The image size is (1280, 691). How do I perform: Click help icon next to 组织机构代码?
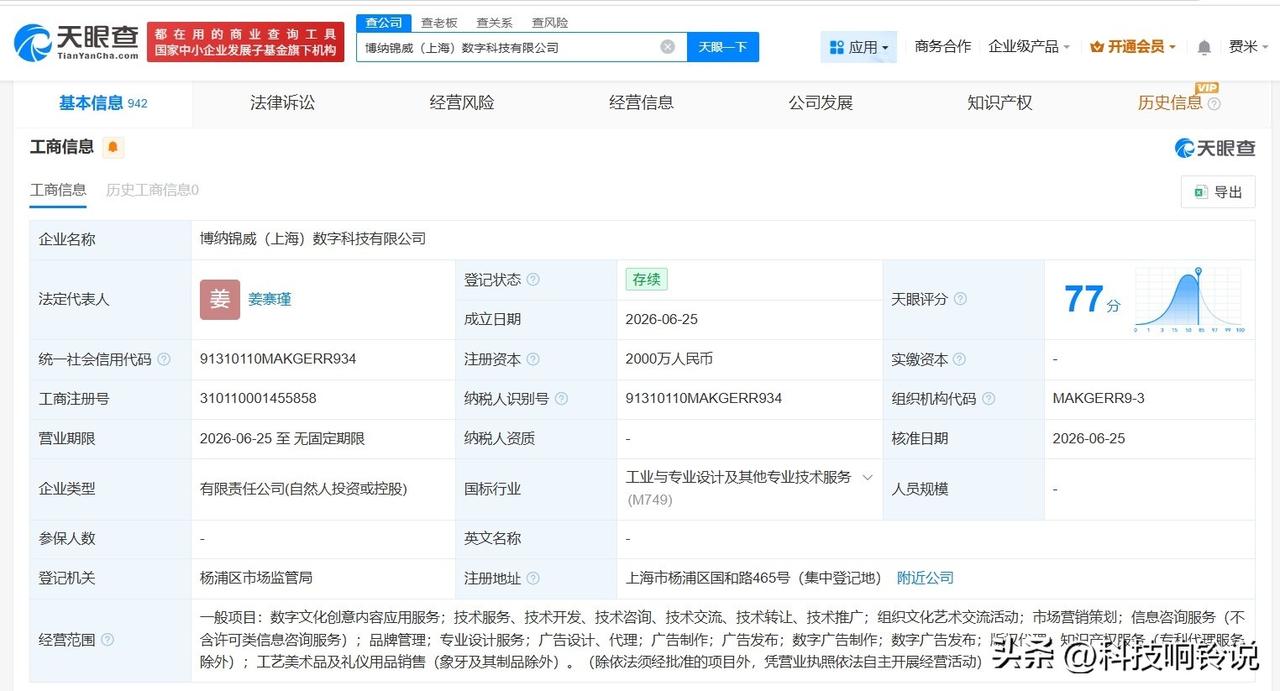988,399
